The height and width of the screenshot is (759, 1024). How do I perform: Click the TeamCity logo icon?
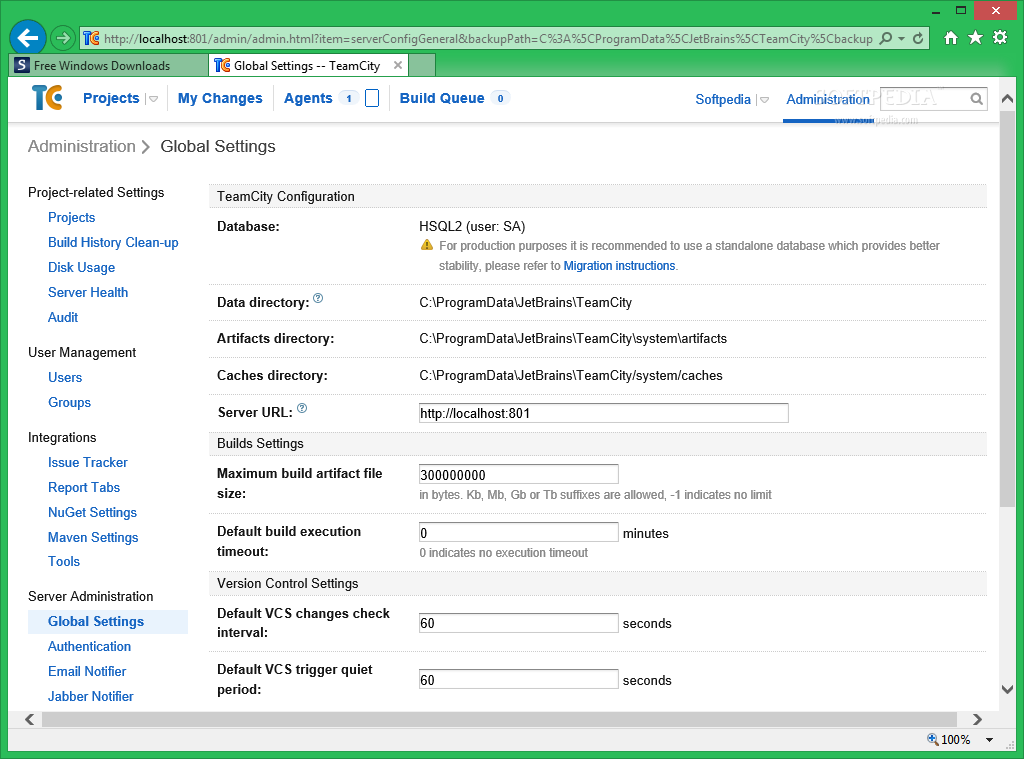[x=47, y=98]
